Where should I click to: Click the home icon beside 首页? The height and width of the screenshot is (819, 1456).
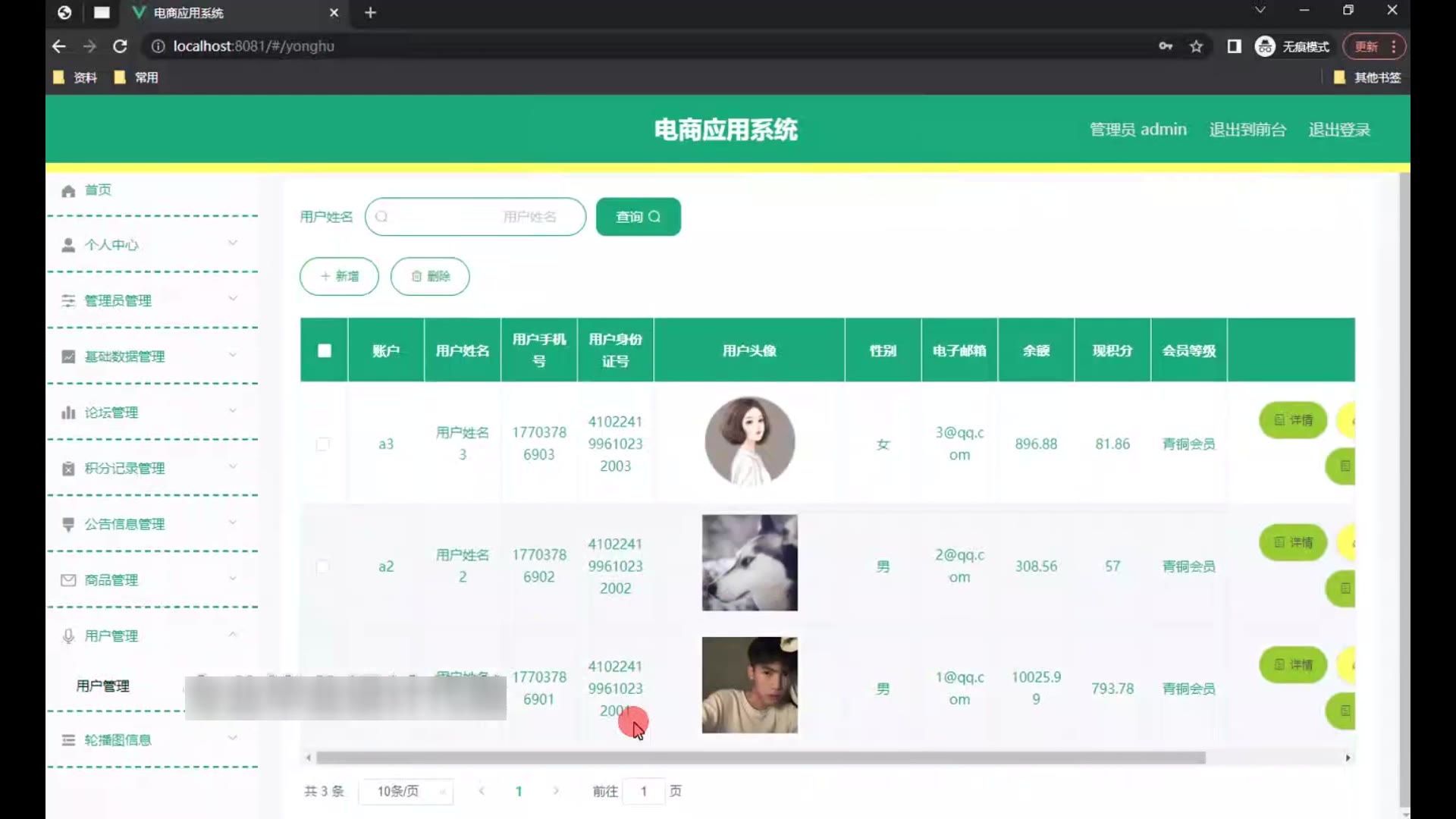tap(68, 190)
